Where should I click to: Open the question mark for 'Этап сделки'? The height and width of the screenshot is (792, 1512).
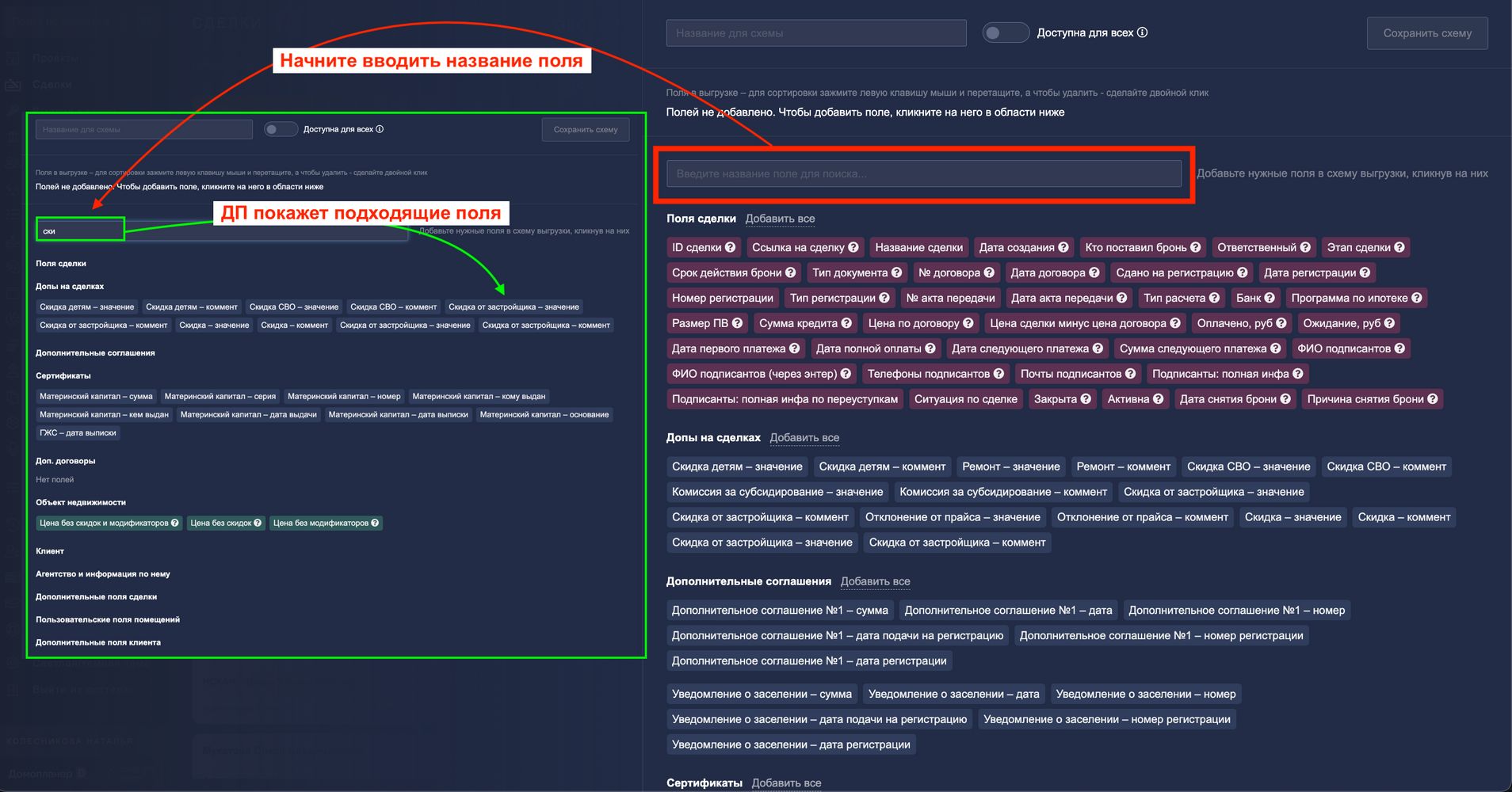click(1399, 247)
